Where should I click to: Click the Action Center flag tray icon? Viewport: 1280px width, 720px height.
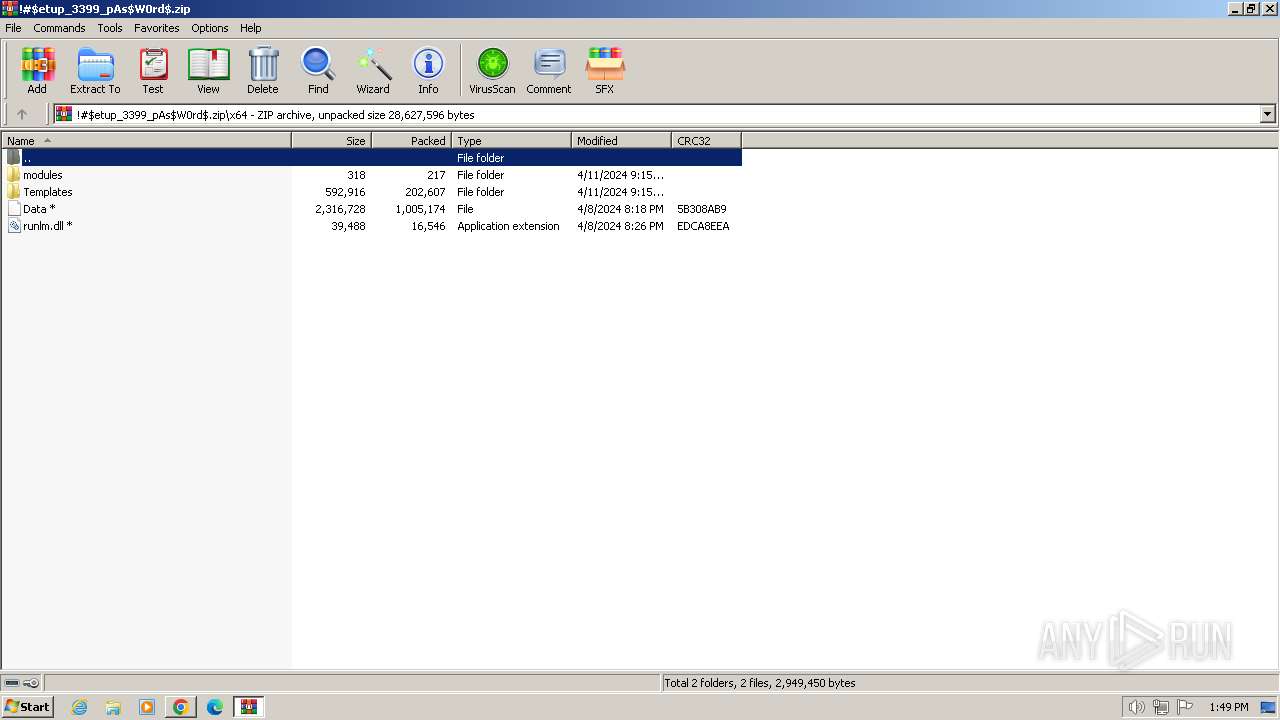click(1185, 707)
